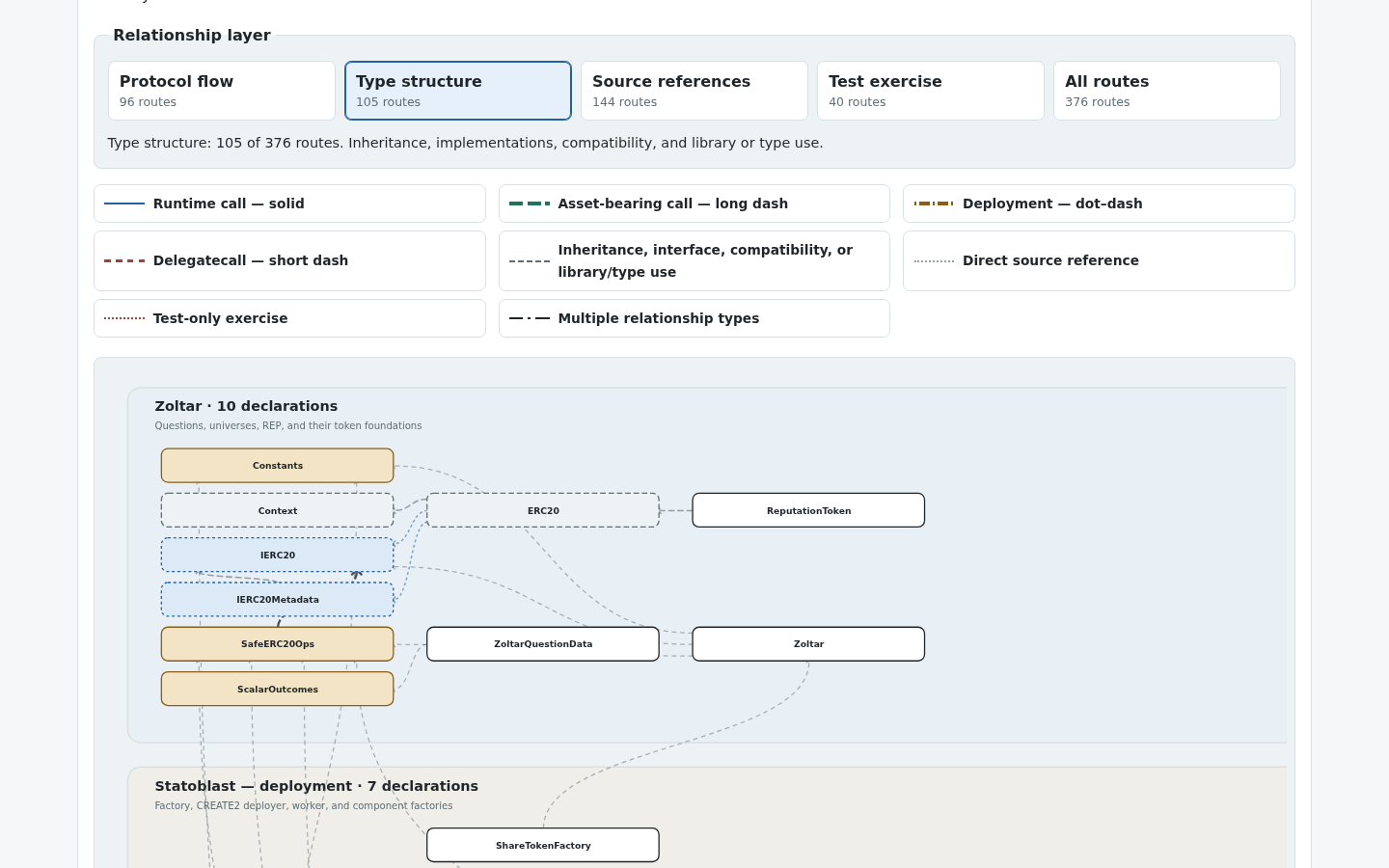
Task: Click Direct source reference legend item
Action: coord(1099,260)
